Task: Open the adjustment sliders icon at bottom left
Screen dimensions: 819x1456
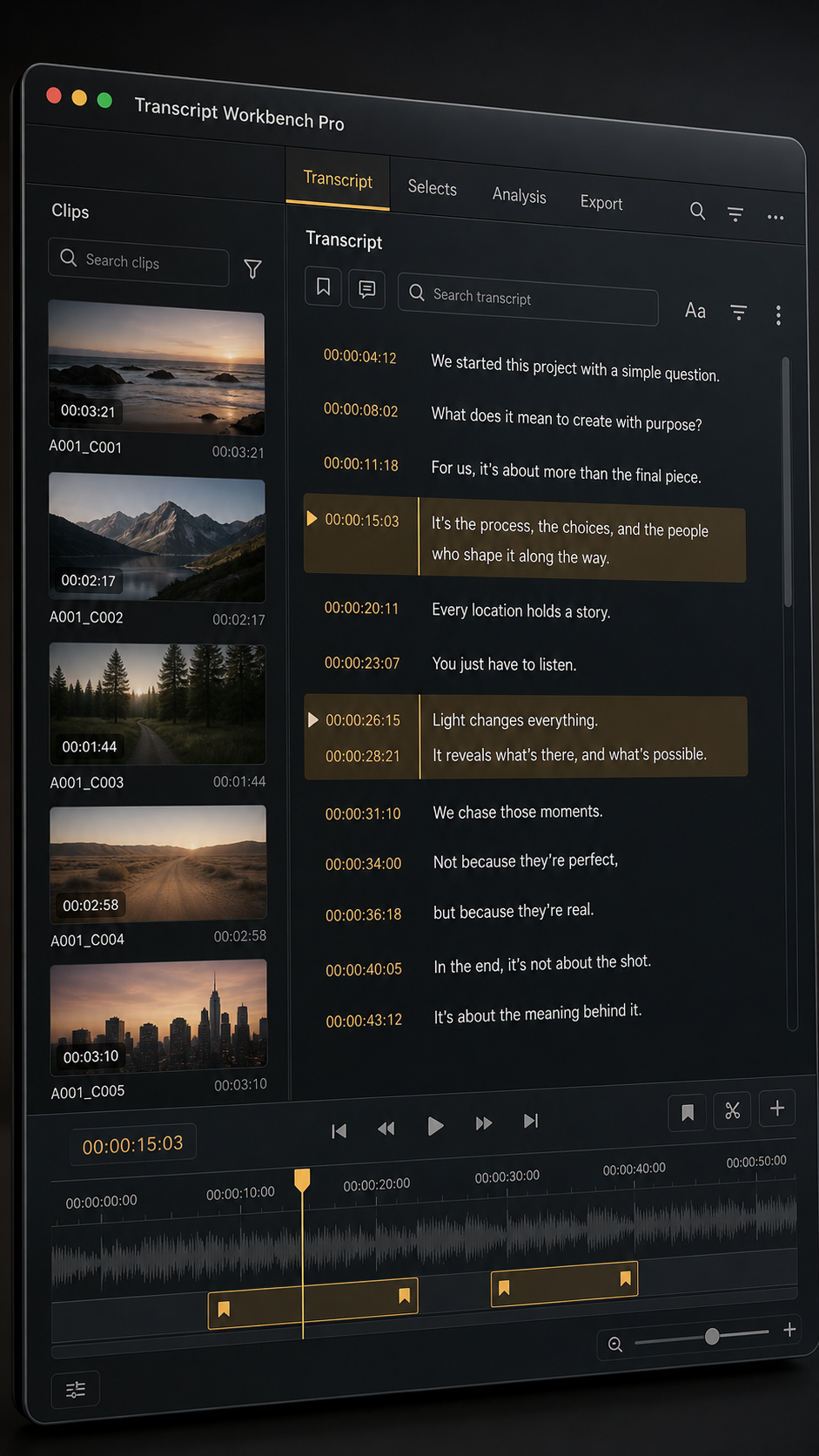Action: click(76, 1389)
